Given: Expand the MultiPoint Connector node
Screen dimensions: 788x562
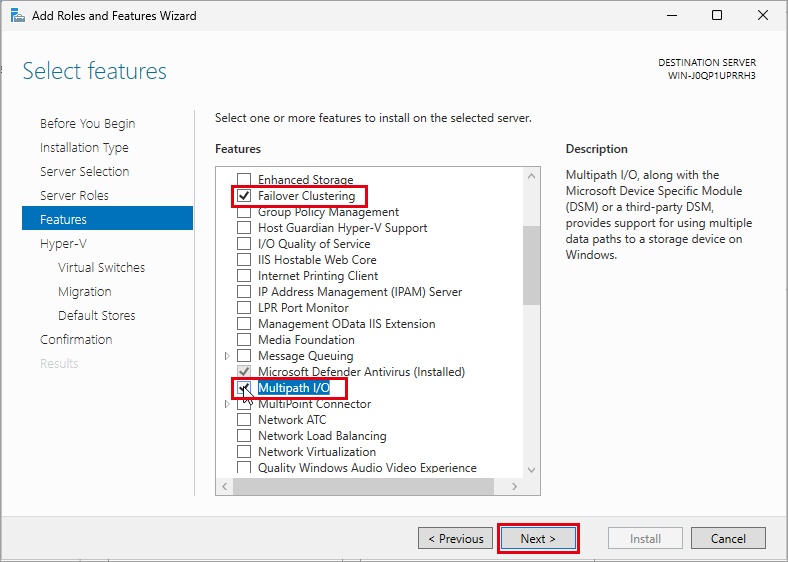Looking at the screenshot, I should [x=227, y=404].
